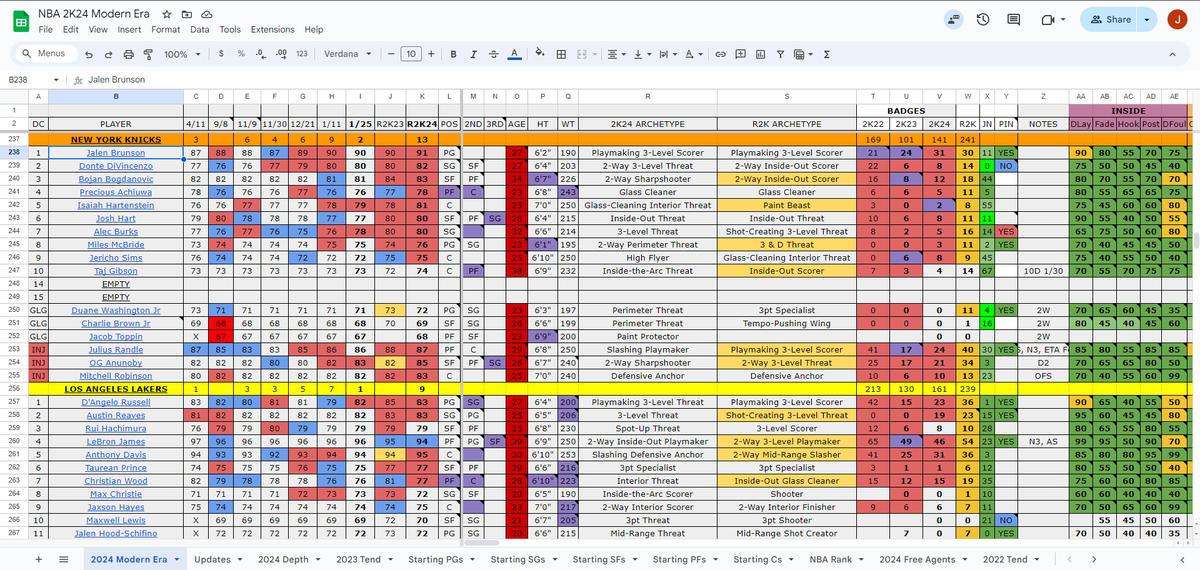Click the insert comment icon

[741, 54]
